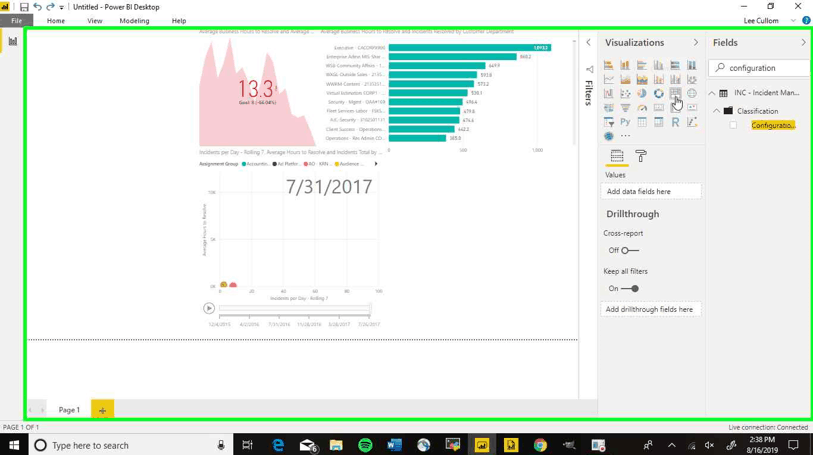Open the File menu
The width and height of the screenshot is (814, 455).
(17, 21)
